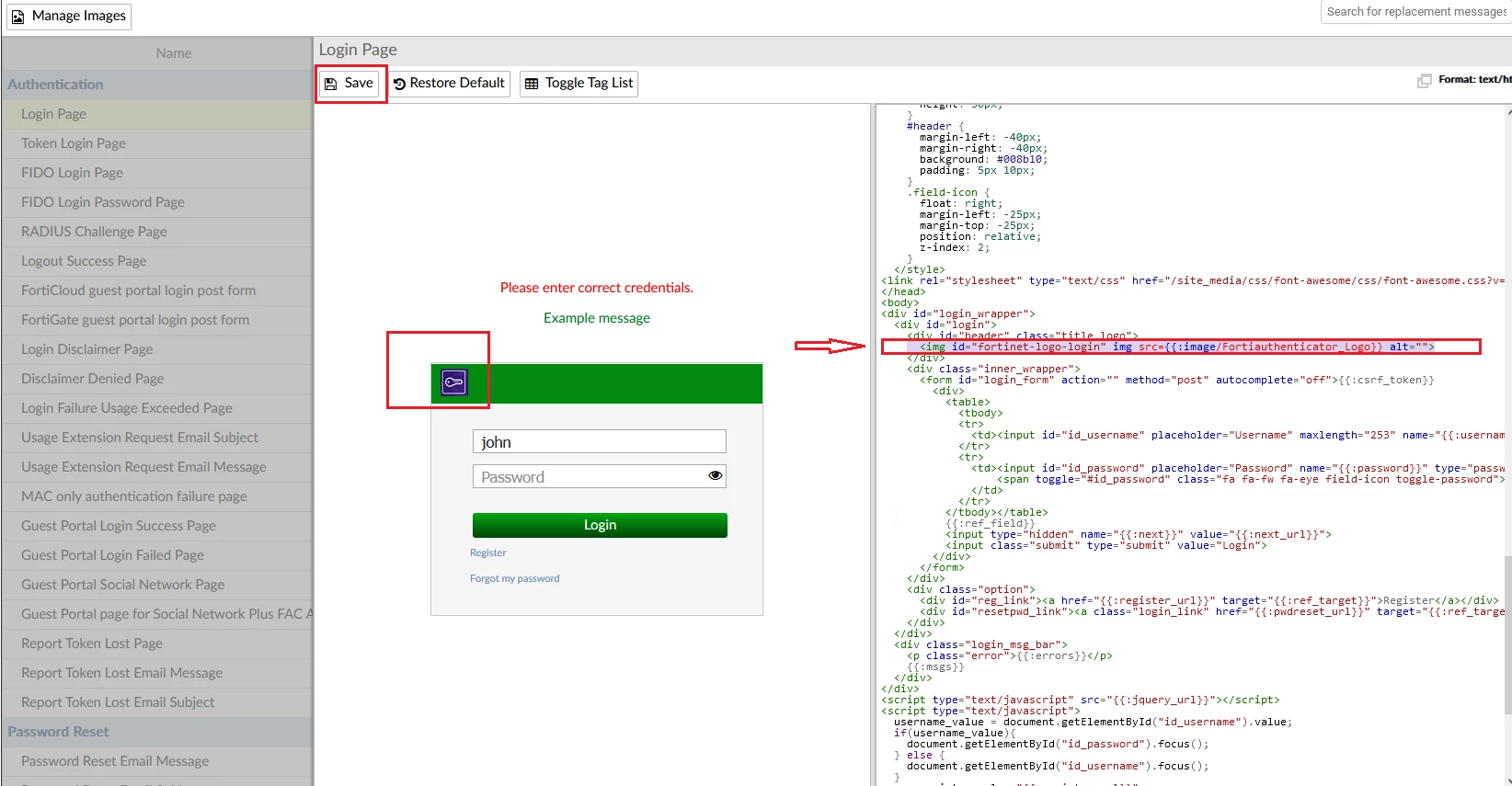Click the floppy disk icon on Save

331,84
